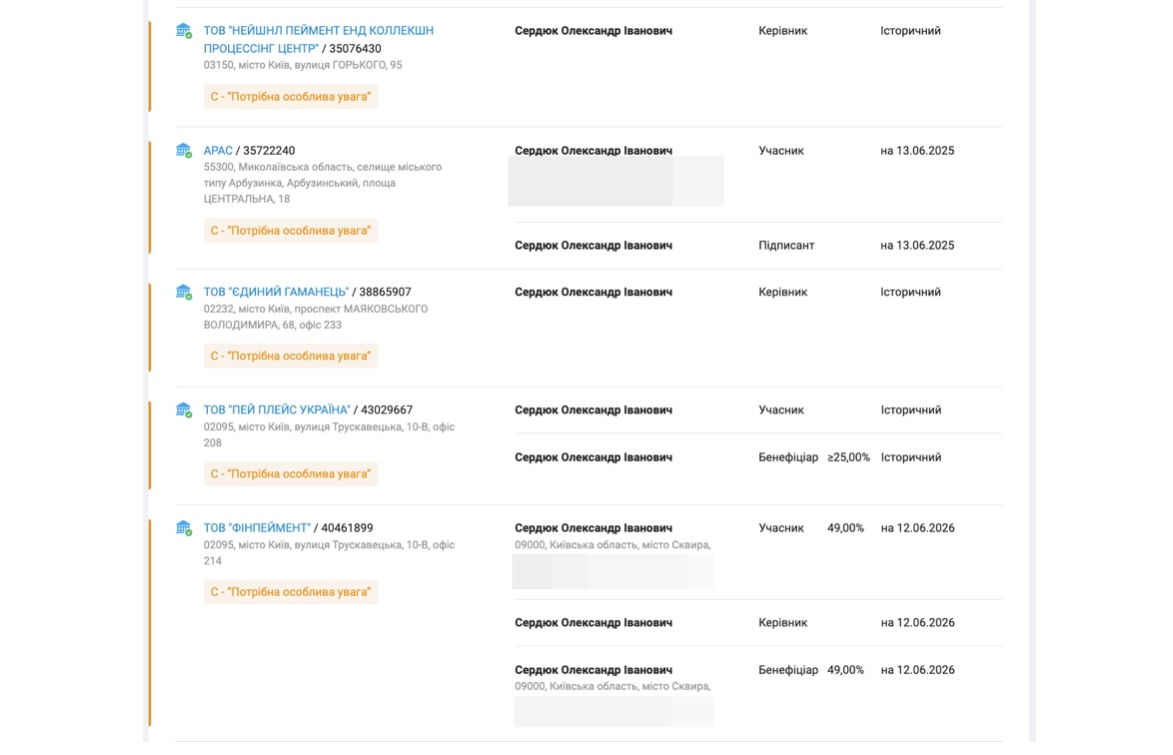Click the building icon beside ФІНПЕЙМЕНТ
The image size is (1173, 755).
coord(183,528)
